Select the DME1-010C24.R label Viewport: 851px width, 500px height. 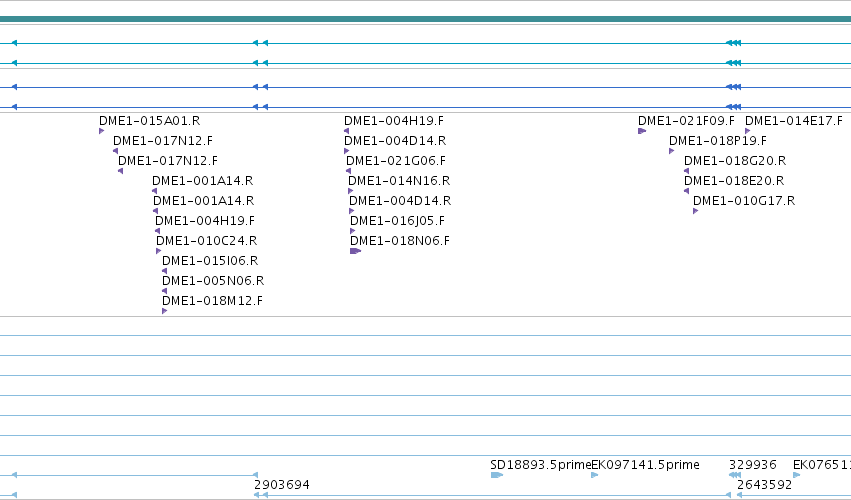tap(206, 240)
